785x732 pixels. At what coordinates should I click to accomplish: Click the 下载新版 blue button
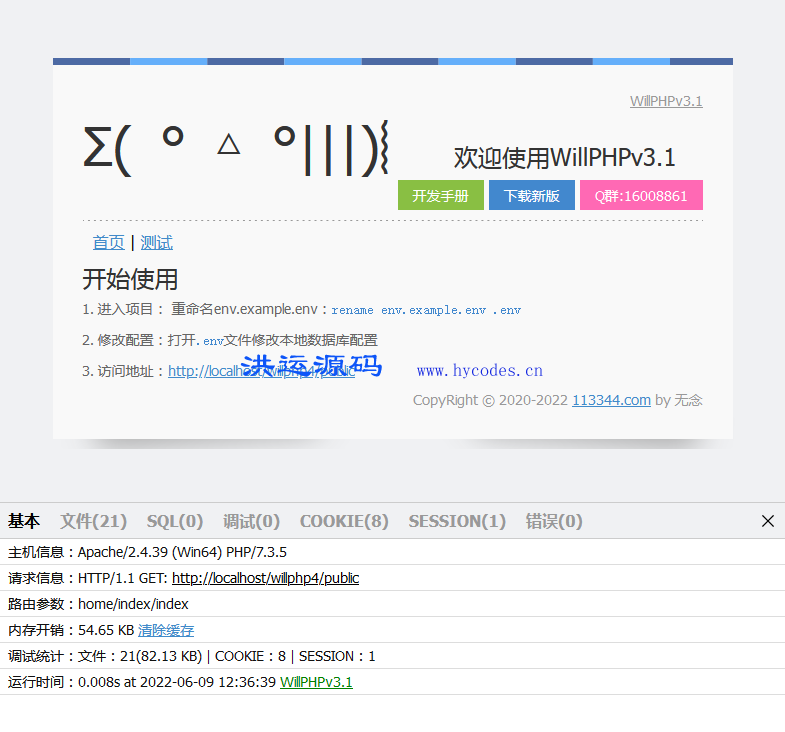pos(532,195)
